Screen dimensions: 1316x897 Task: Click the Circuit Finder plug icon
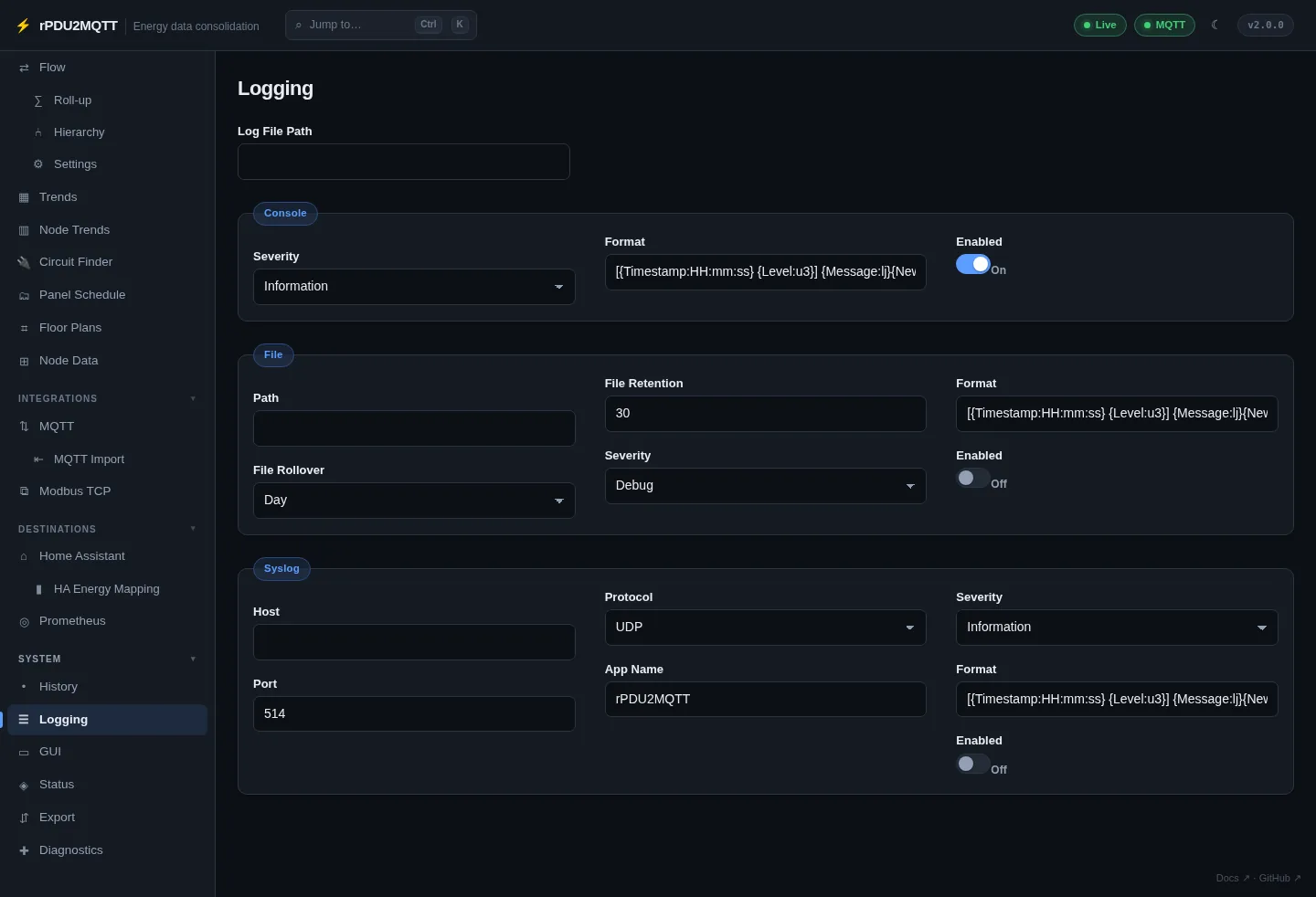[x=24, y=262]
